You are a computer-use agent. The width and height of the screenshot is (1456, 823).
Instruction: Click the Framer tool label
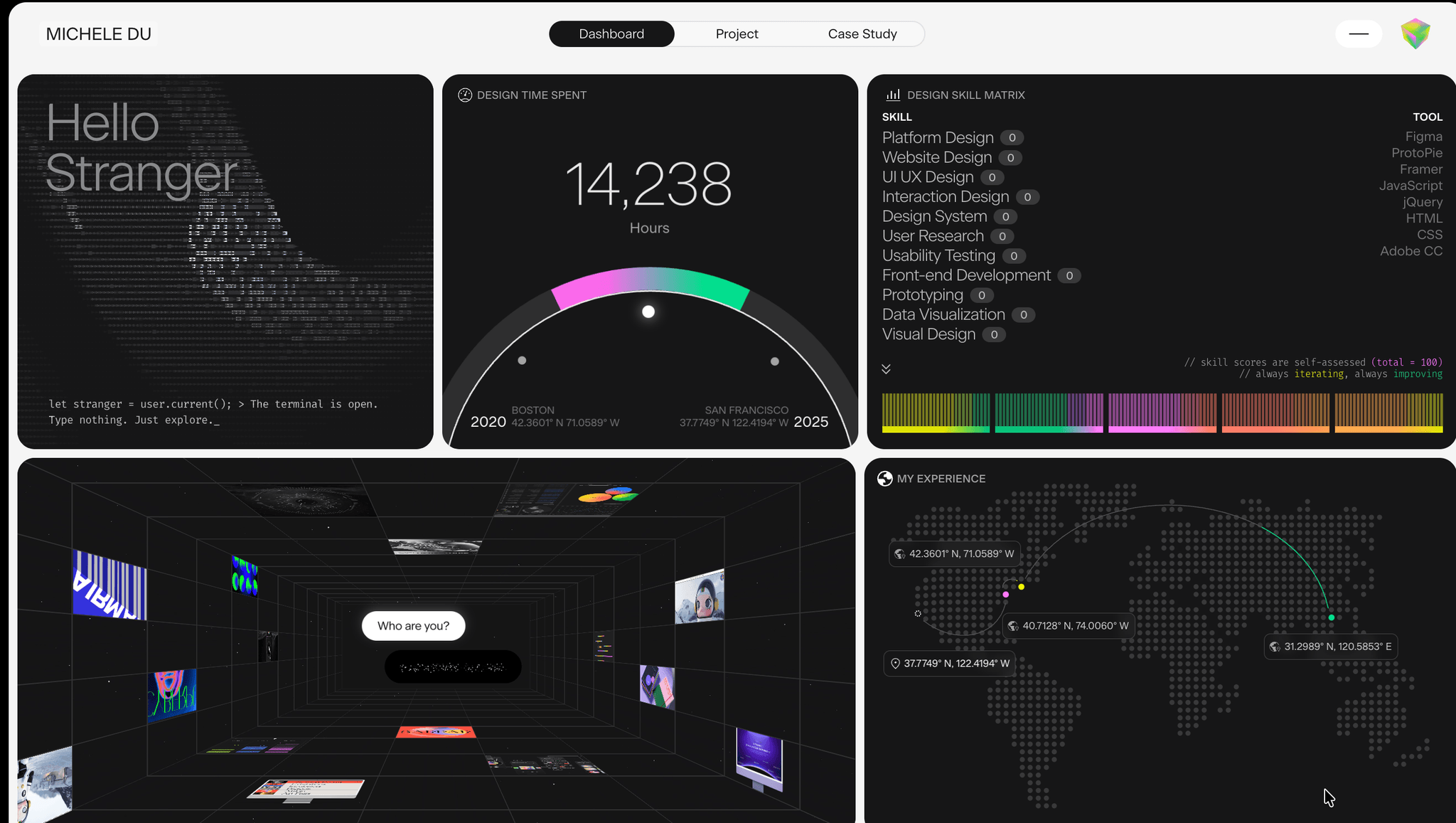[1421, 169]
